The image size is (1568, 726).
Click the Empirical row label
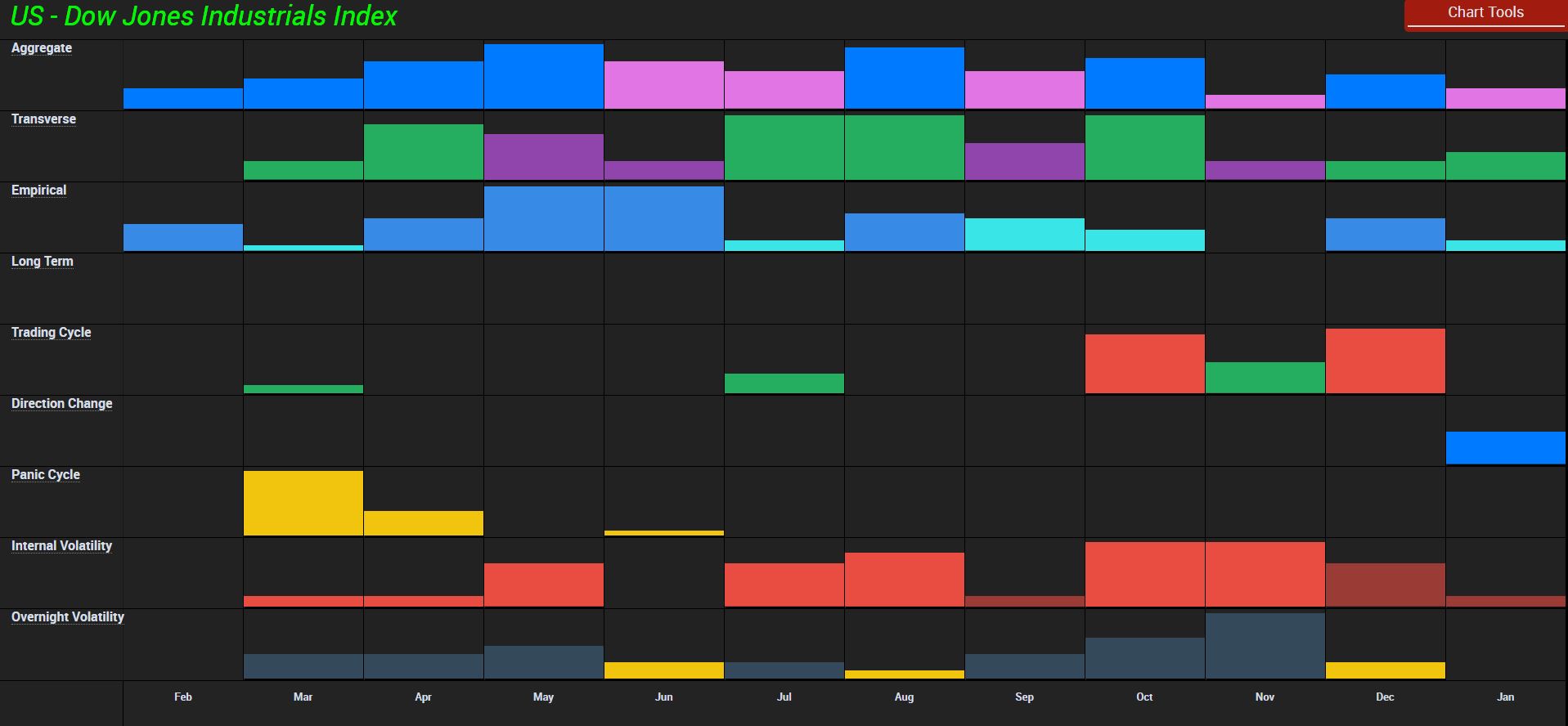(38, 190)
